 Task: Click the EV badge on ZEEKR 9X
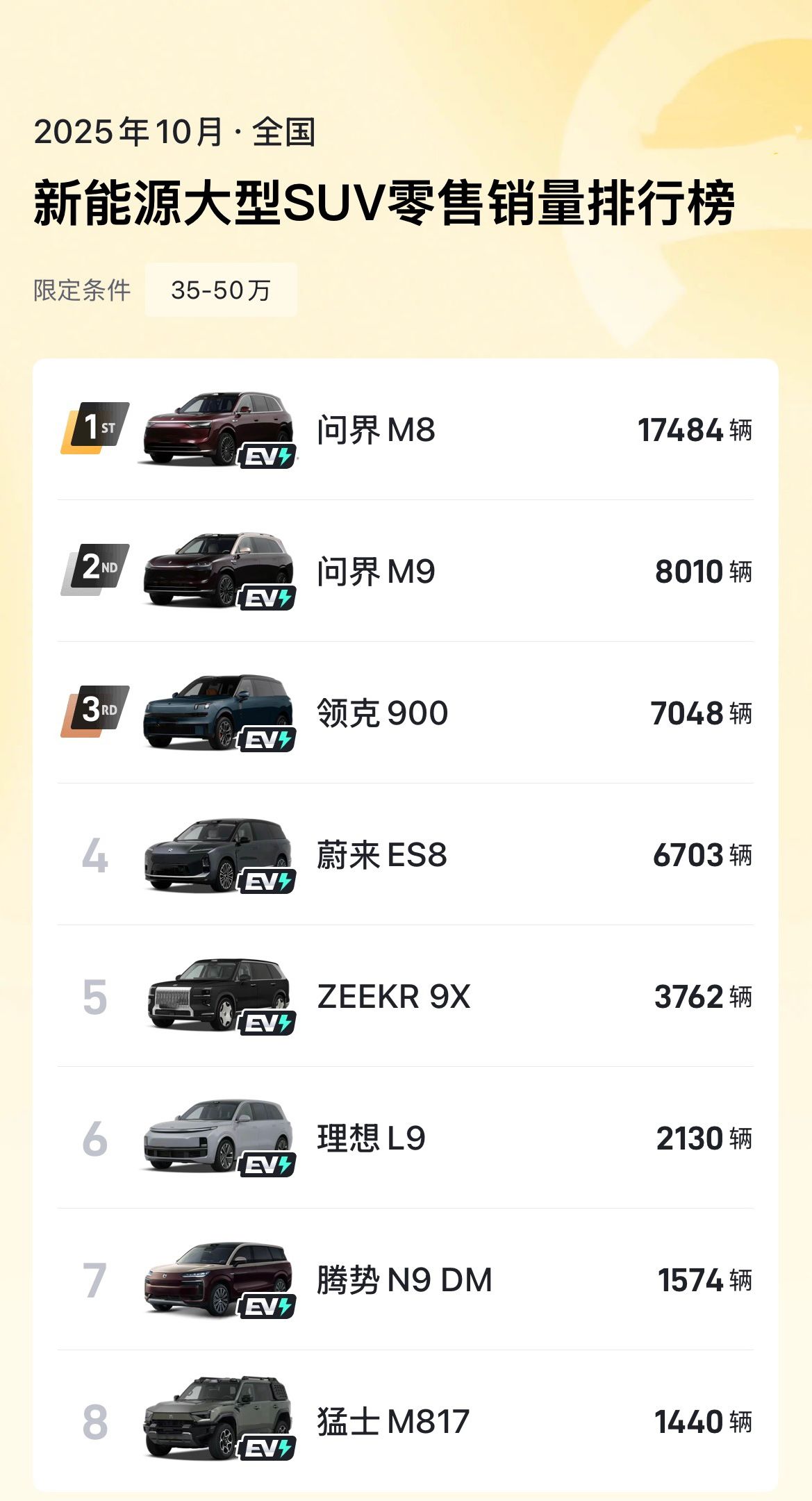(x=267, y=1023)
